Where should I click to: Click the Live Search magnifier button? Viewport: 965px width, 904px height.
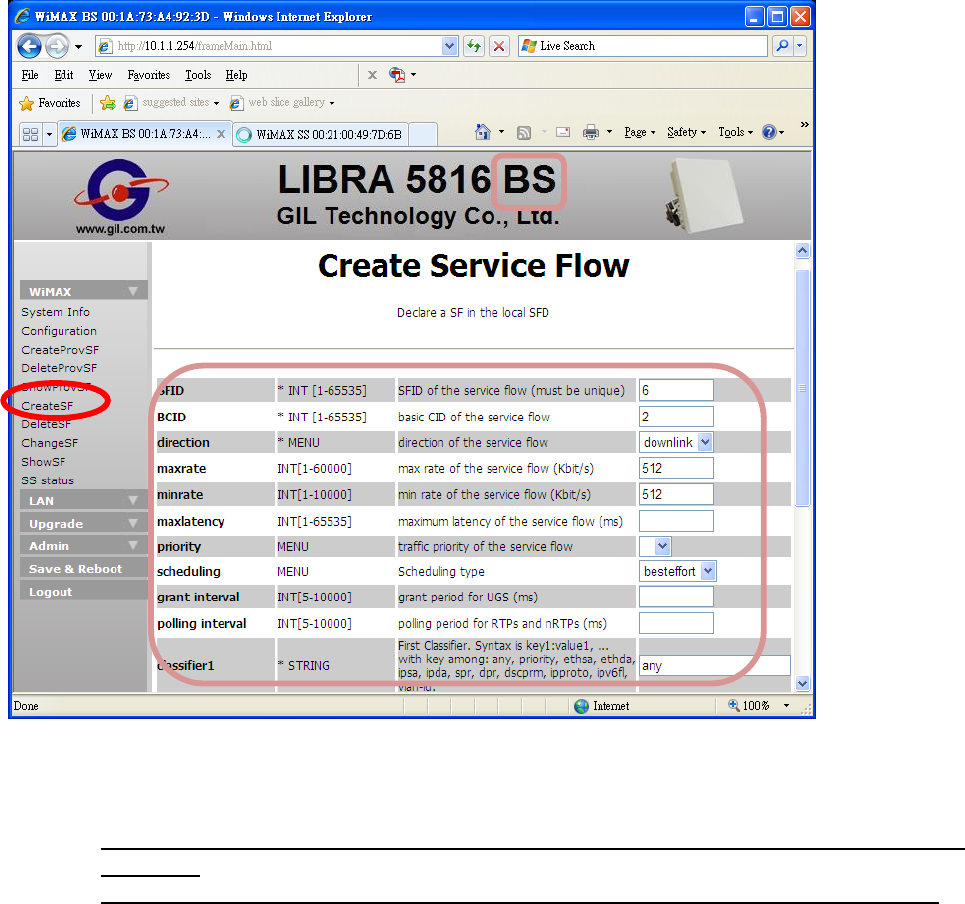pos(782,46)
